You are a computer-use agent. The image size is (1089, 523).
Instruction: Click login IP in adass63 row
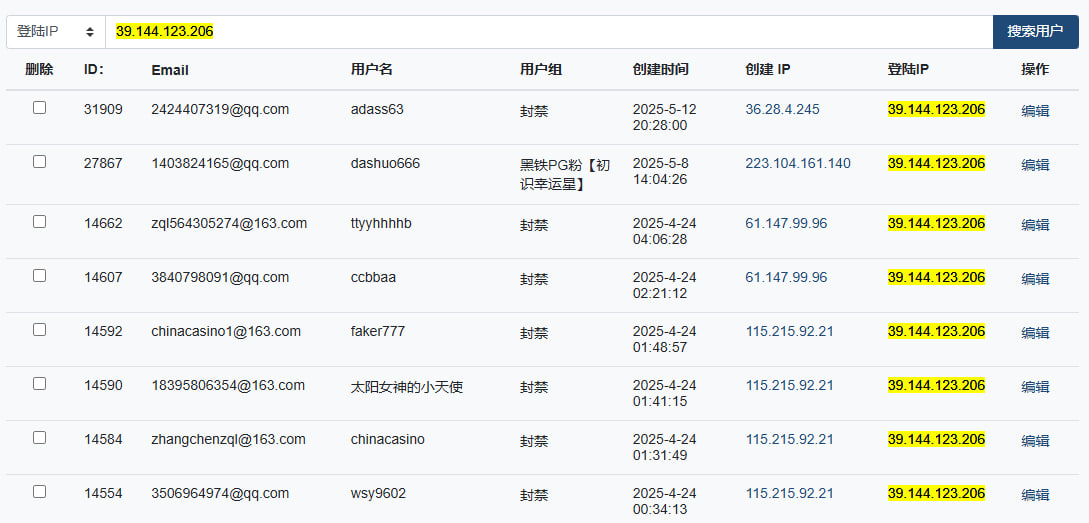(x=936, y=110)
